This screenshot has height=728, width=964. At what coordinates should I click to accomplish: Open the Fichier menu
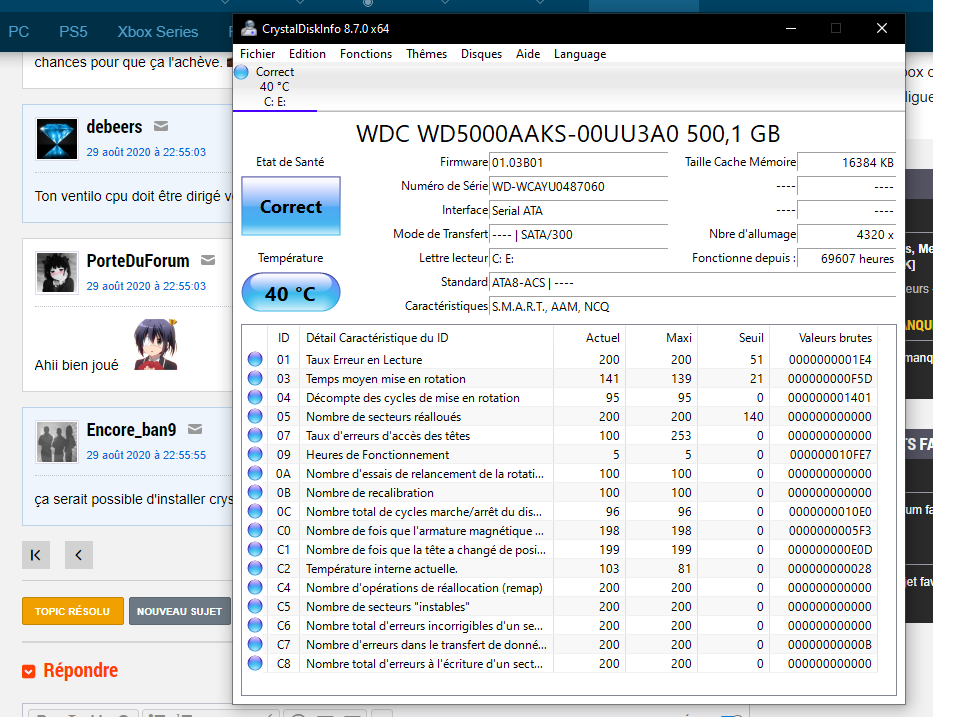pos(258,54)
